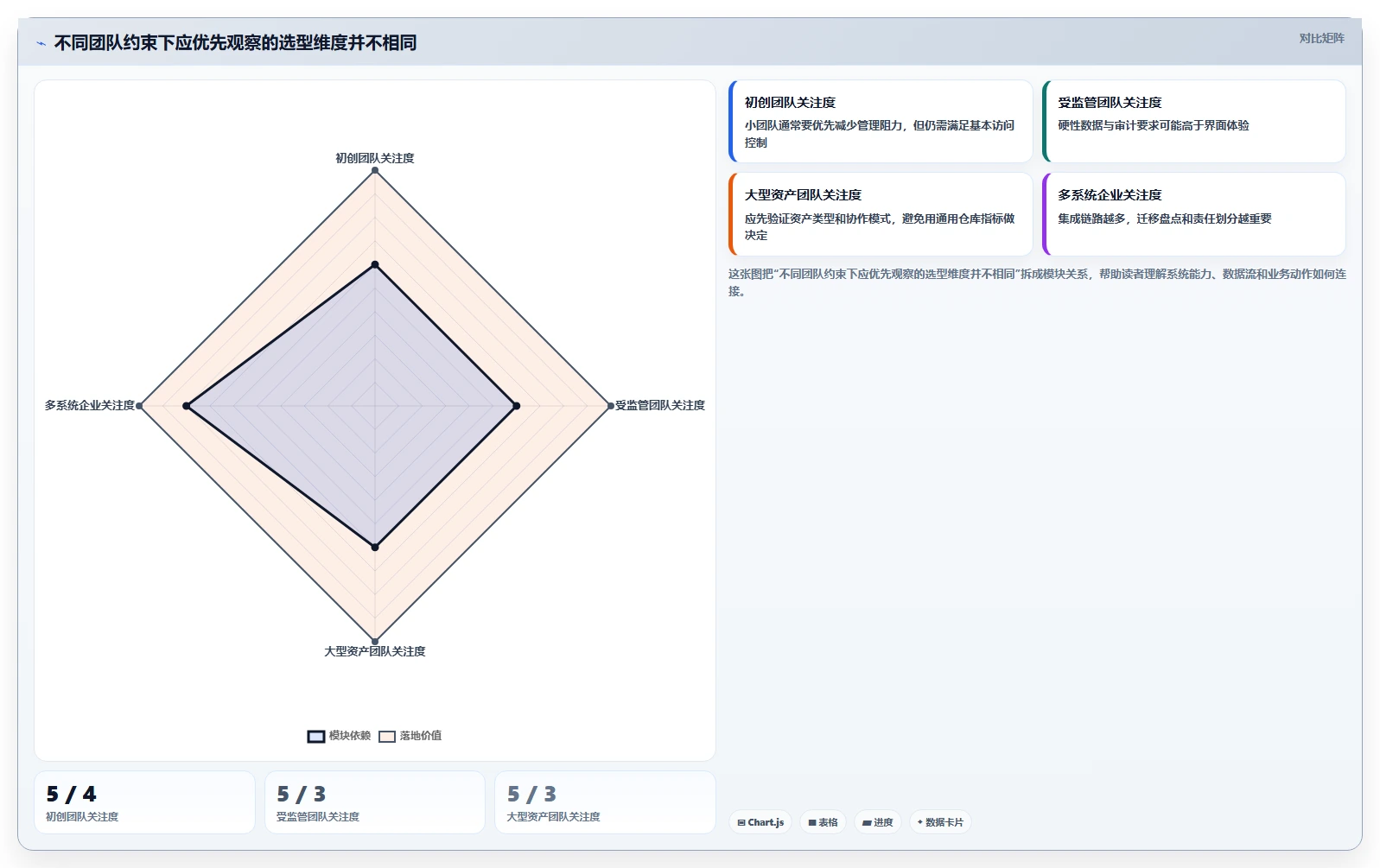
Task: Click the outer data point on the 多系统企业关注度 axis
Action: 140,406
